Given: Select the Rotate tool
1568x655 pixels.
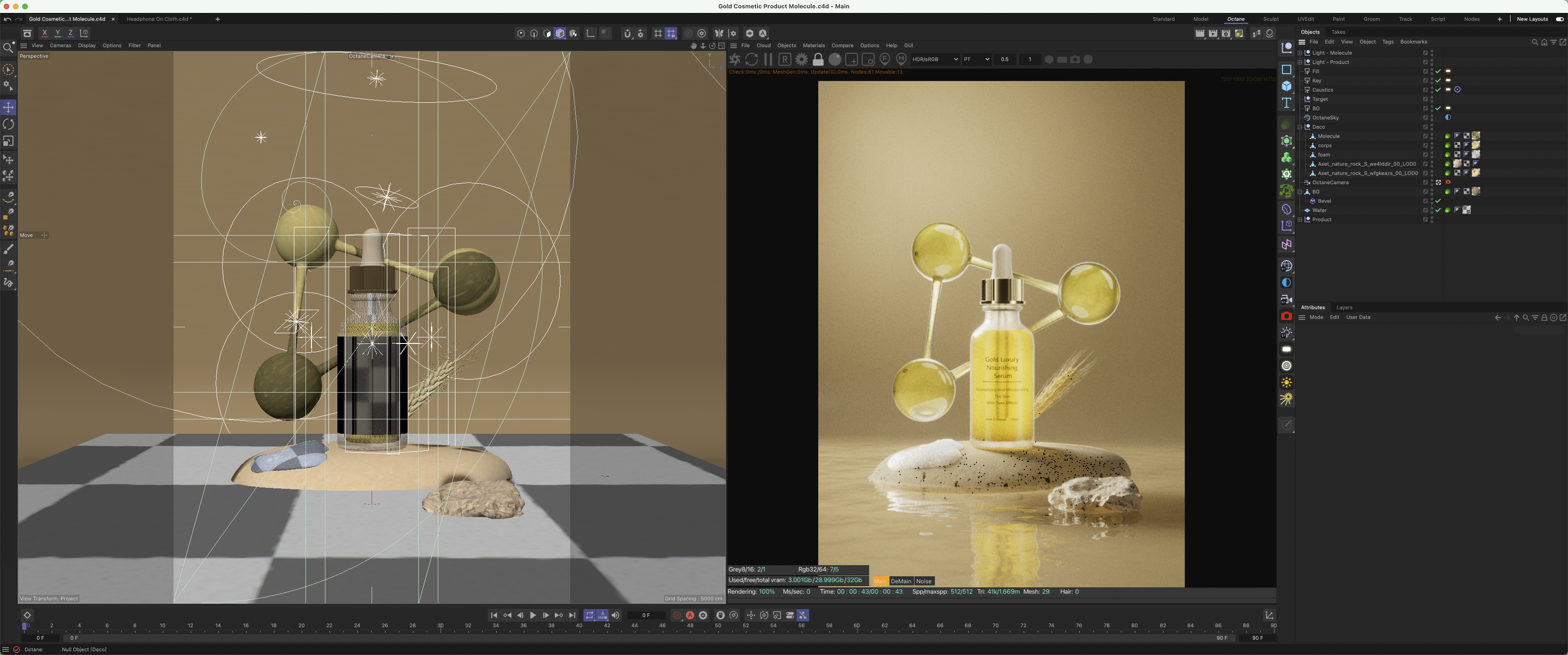Looking at the screenshot, I should (x=8, y=124).
